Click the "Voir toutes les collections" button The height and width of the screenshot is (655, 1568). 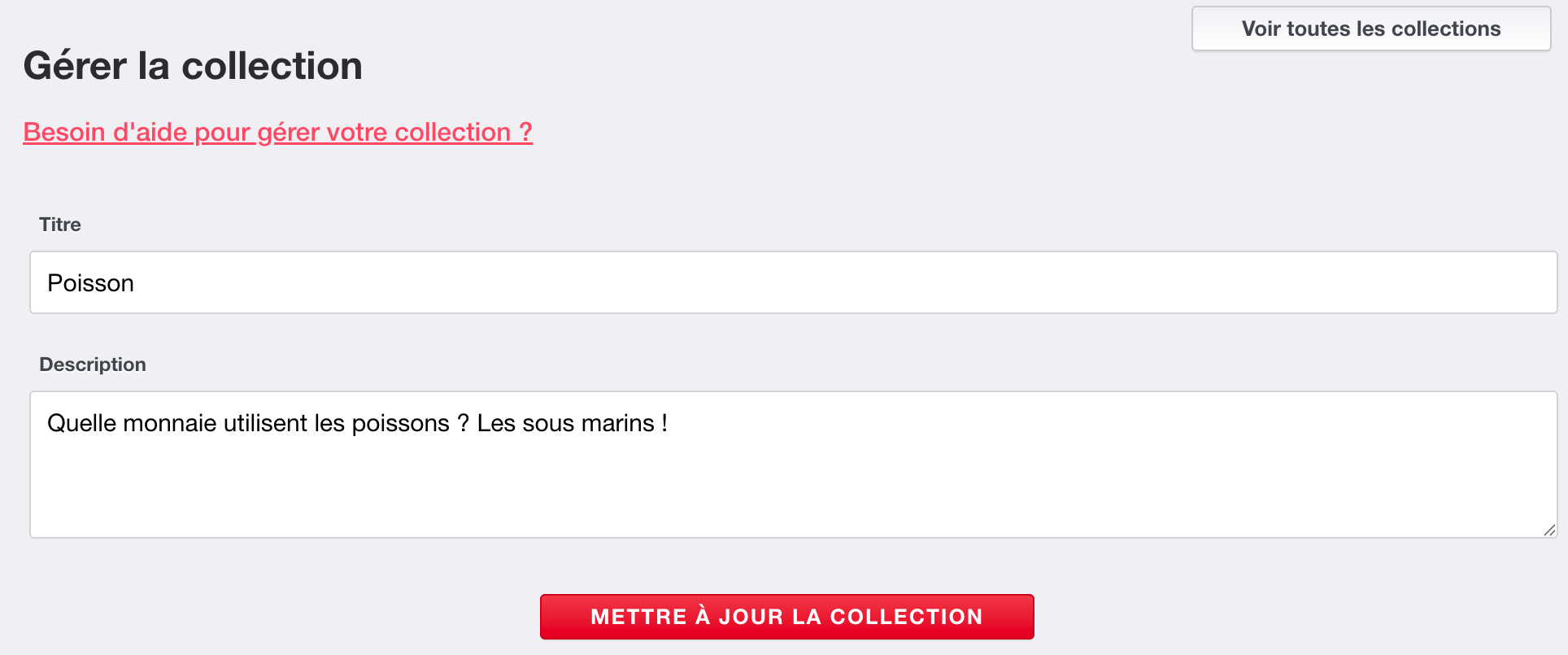pos(1370,28)
